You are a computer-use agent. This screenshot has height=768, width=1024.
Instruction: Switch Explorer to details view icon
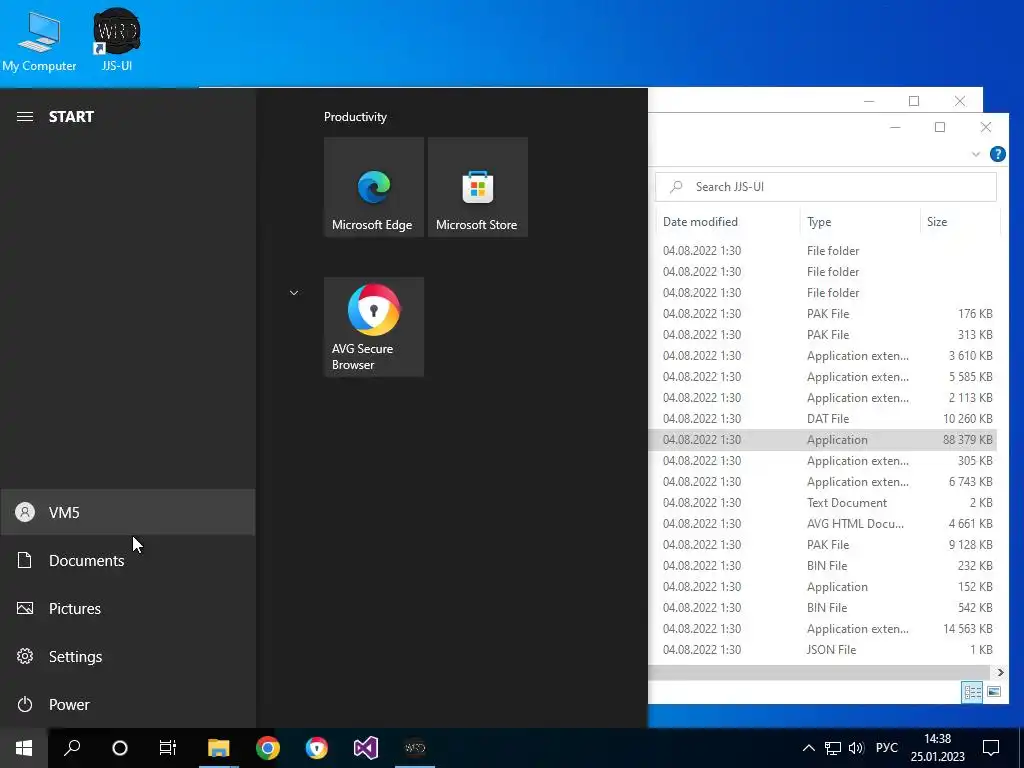click(x=972, y=692)
